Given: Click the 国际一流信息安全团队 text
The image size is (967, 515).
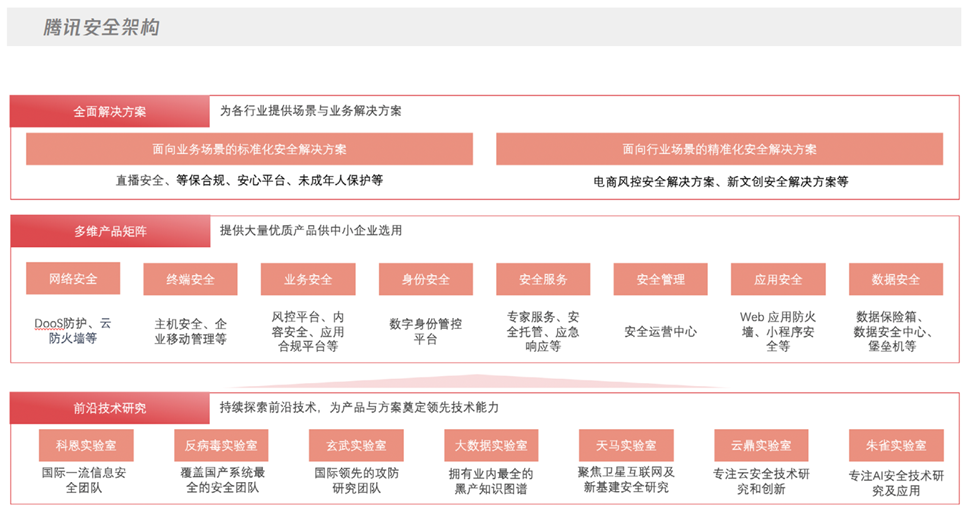Looking at the screenshot, I should [x=84, y=480].
